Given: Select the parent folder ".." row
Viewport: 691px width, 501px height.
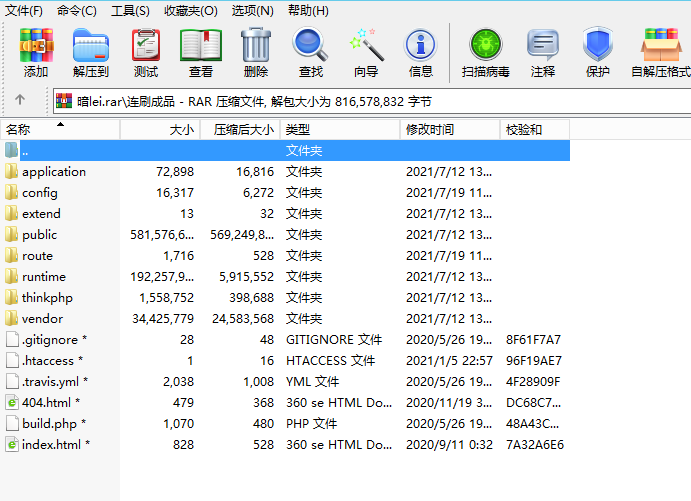Looking at the screenshot, I should tap(26, 151).
